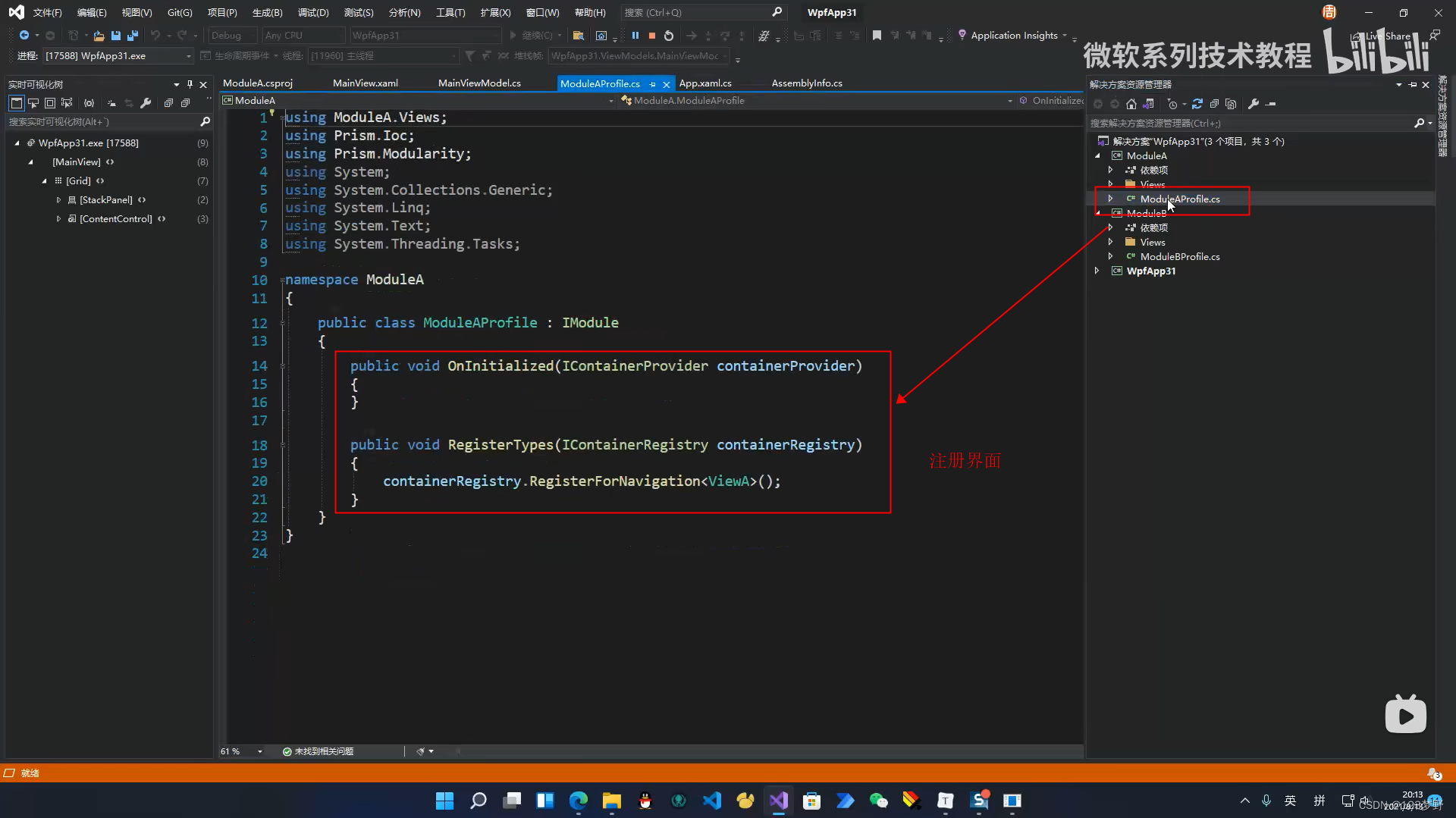Save the current file with the save icon
Viewport: 1456px width, 818px height.
[x=116, y=36]
